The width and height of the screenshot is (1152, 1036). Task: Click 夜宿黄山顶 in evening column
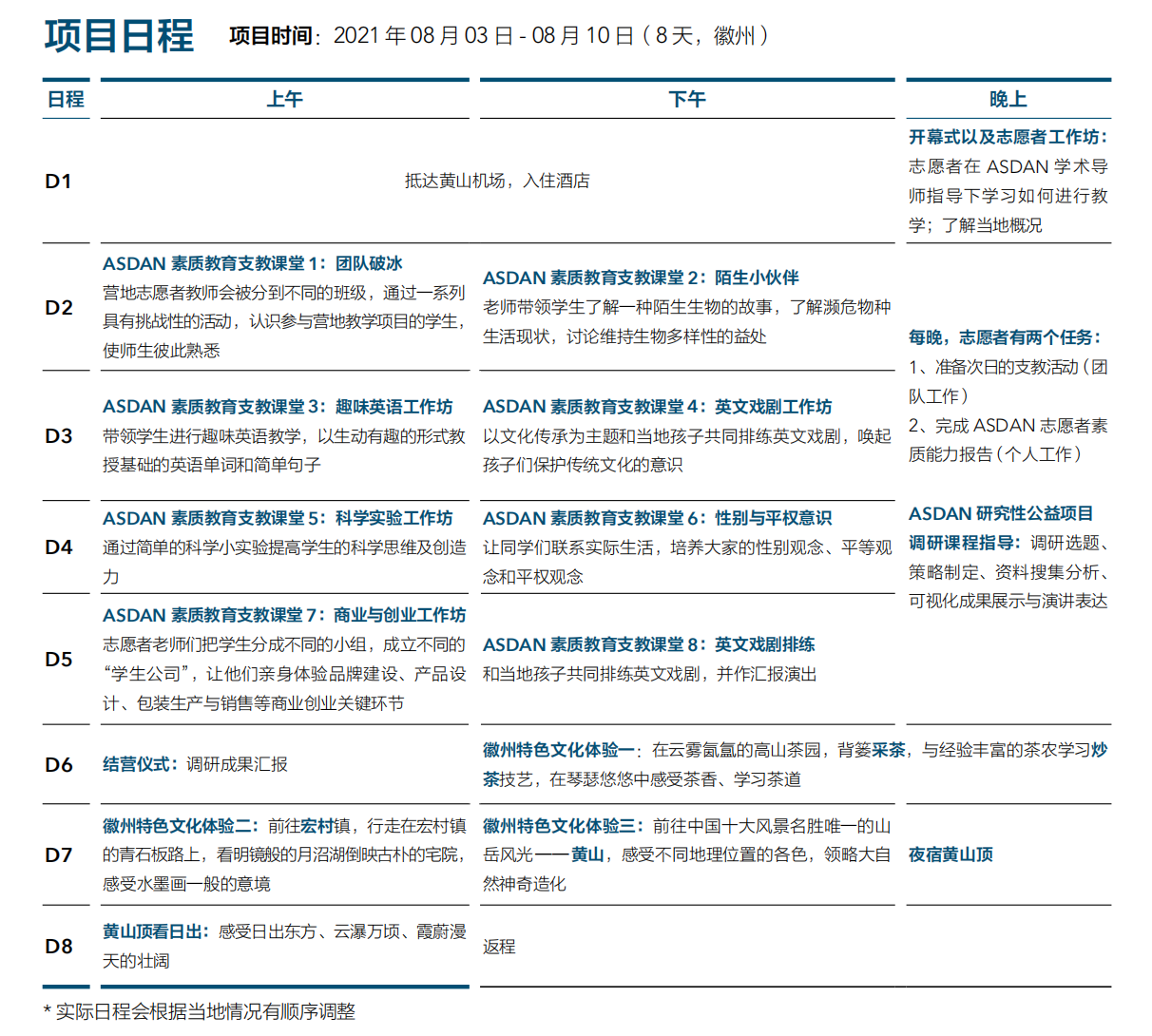click(950, 854)
